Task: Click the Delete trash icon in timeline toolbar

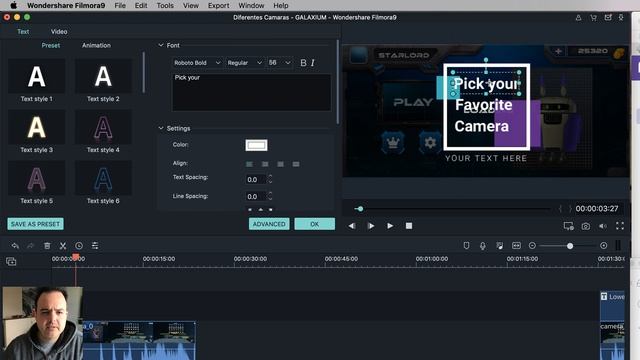Action: click(47, 246)
